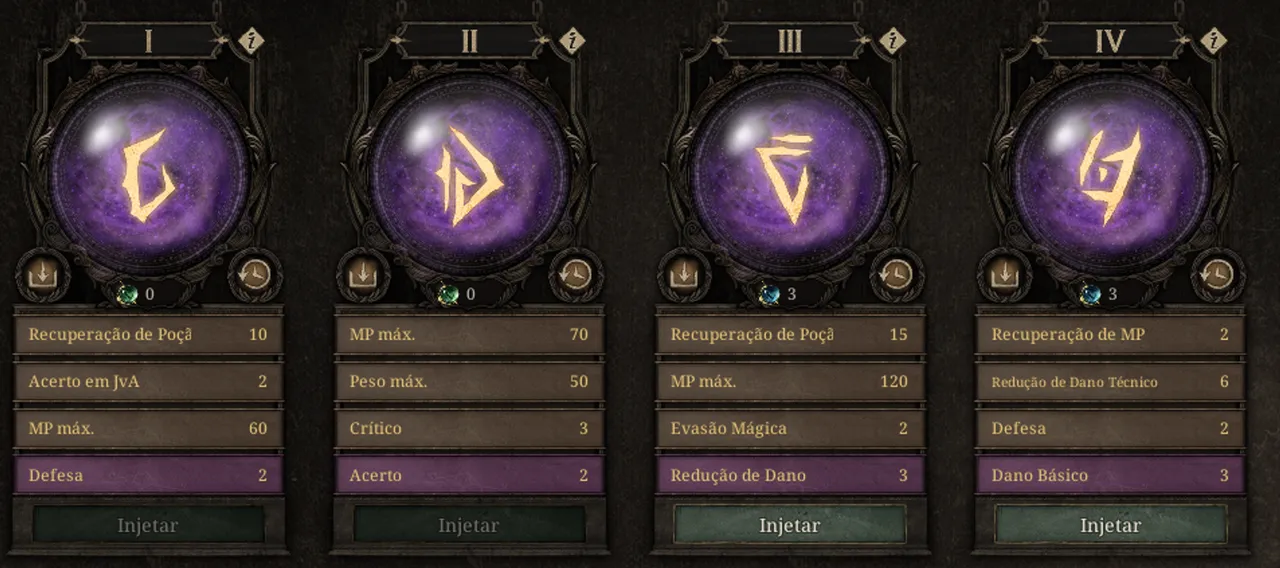
Task: Select the purple rune orb in slot II
Action: tap(469, 172)
